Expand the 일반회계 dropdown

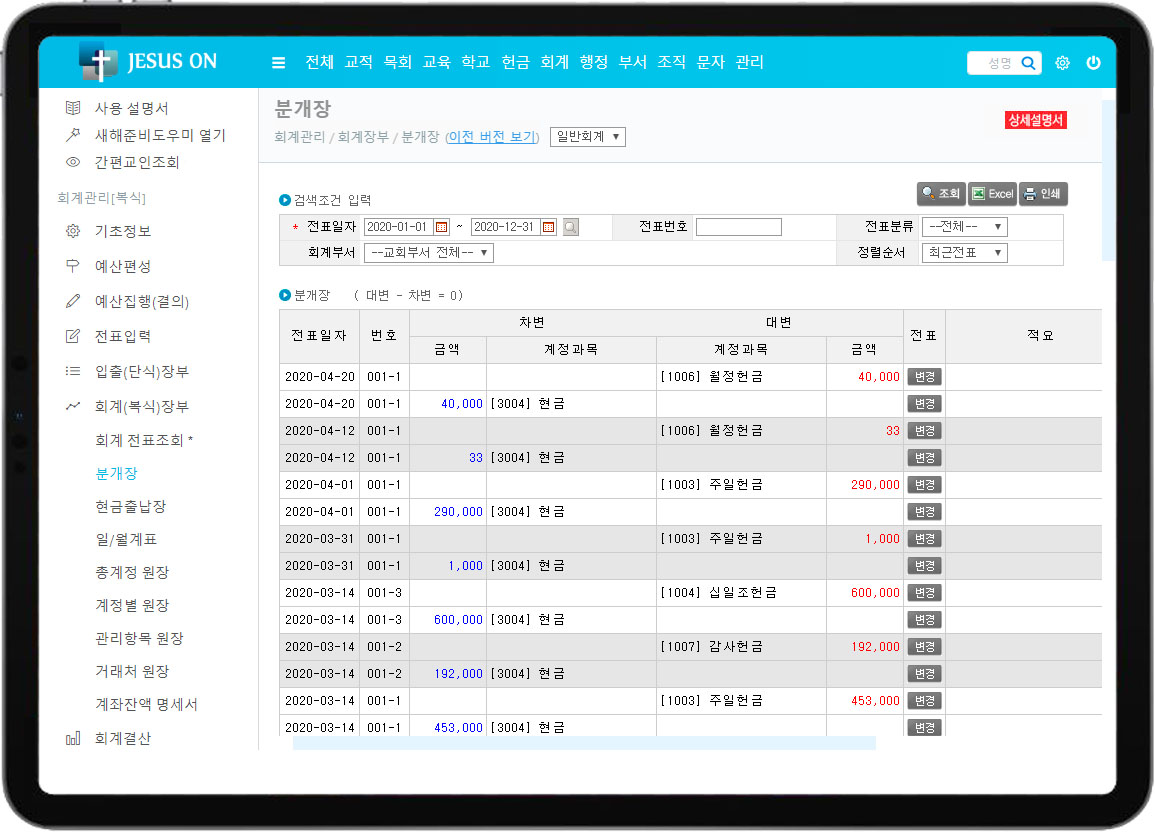click(x=588, y=137)
